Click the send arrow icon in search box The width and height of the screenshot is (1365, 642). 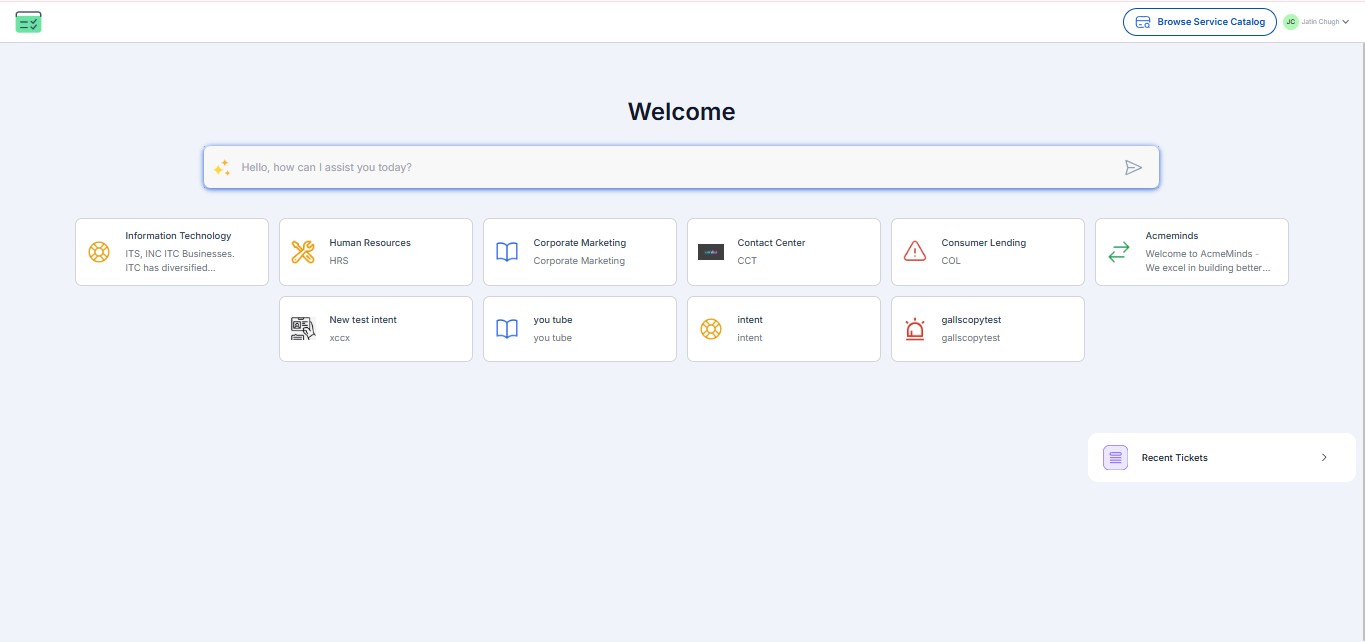click(1133, 167)
